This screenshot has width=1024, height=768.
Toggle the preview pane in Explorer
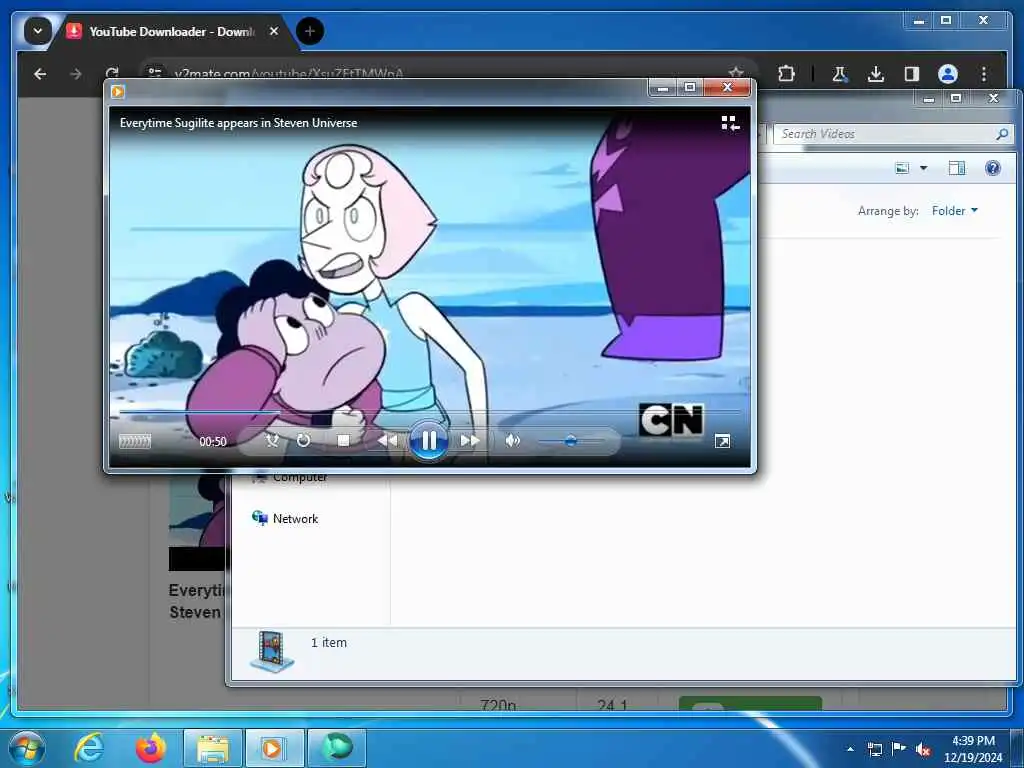click(x=957, y=168)
